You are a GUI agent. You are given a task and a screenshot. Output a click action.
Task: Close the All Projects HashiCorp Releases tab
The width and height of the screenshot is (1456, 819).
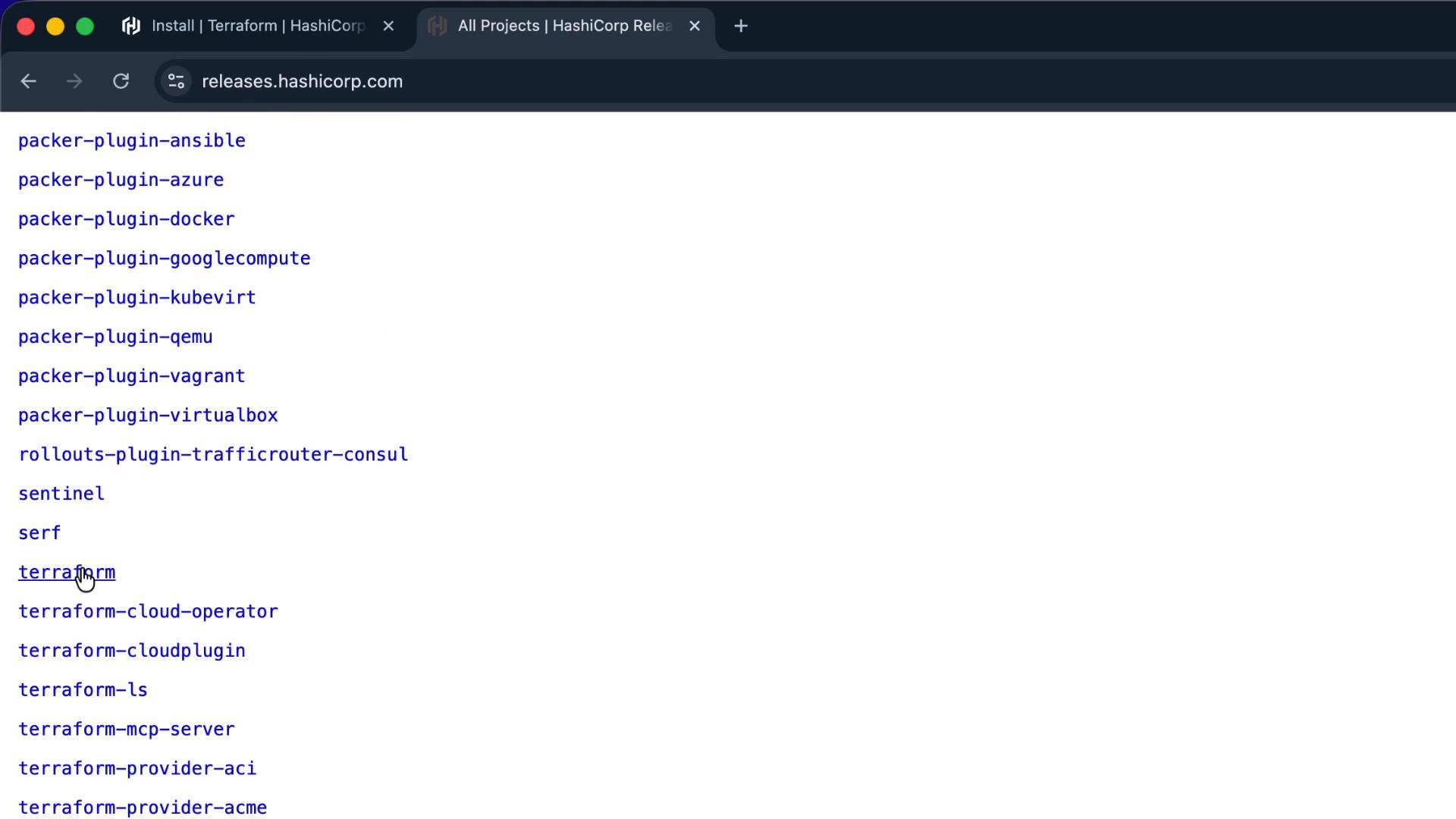click(x=695, y=27)
